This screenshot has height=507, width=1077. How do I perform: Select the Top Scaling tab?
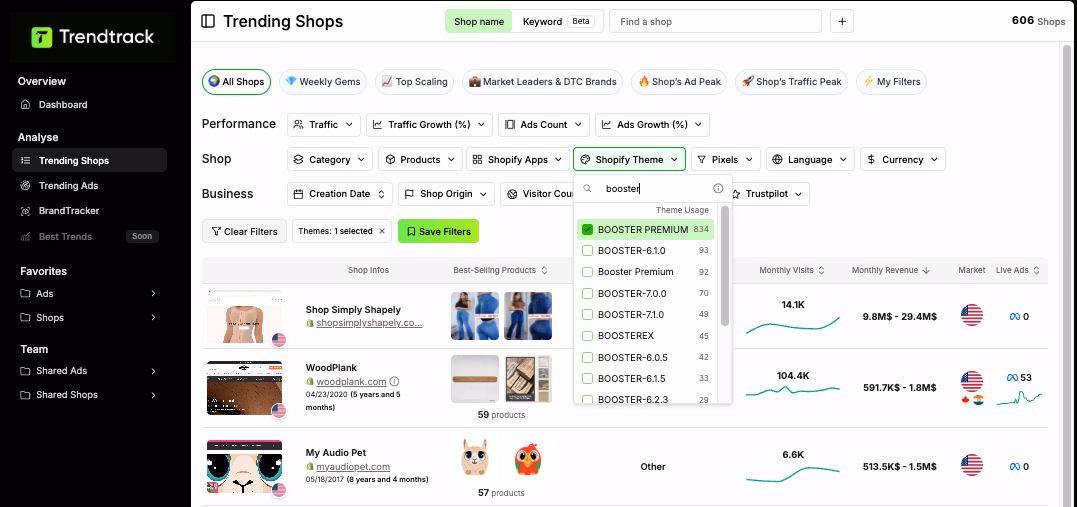click(415, 82)
